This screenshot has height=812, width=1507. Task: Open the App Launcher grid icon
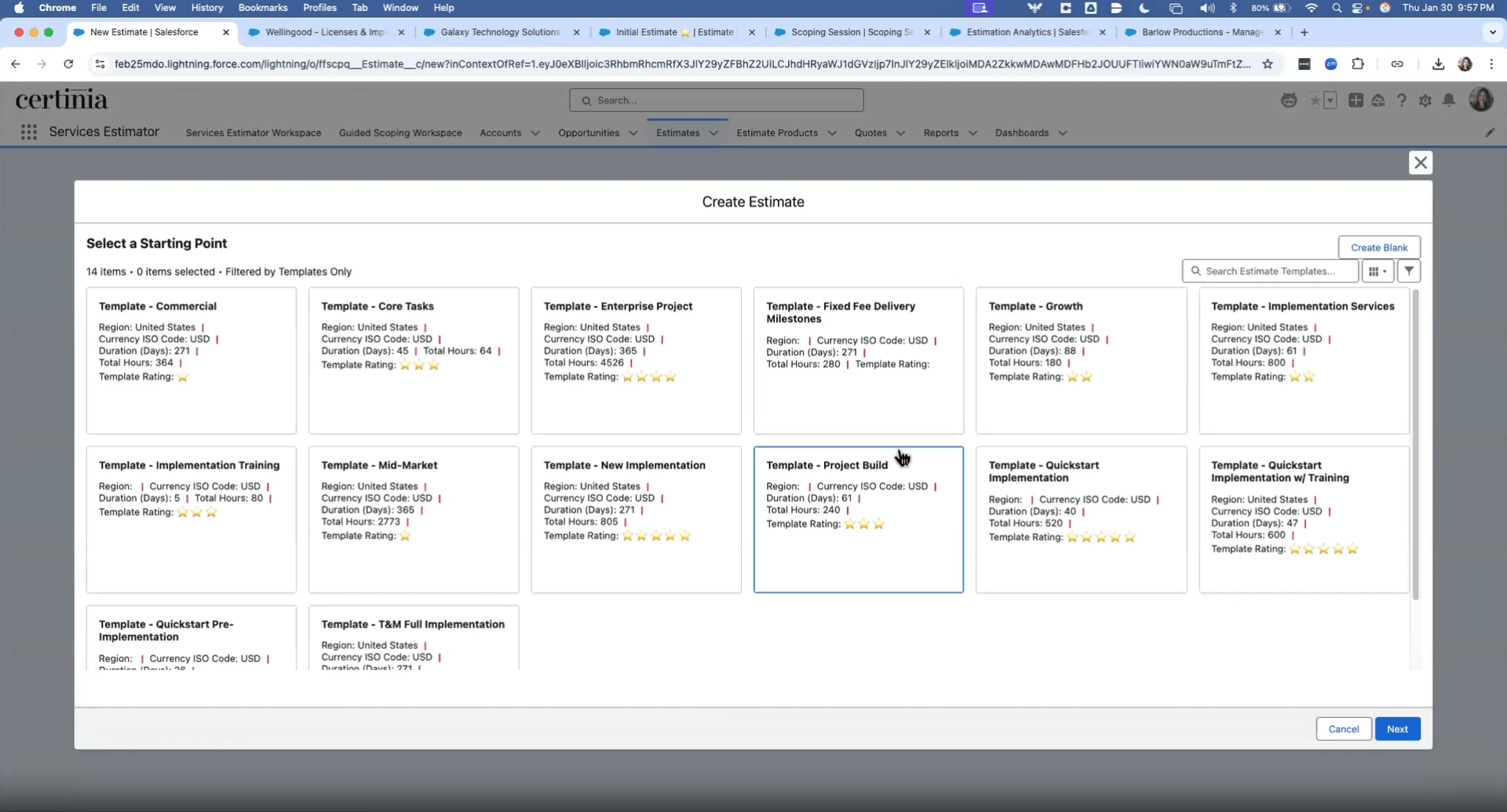[x=29, y=132]
